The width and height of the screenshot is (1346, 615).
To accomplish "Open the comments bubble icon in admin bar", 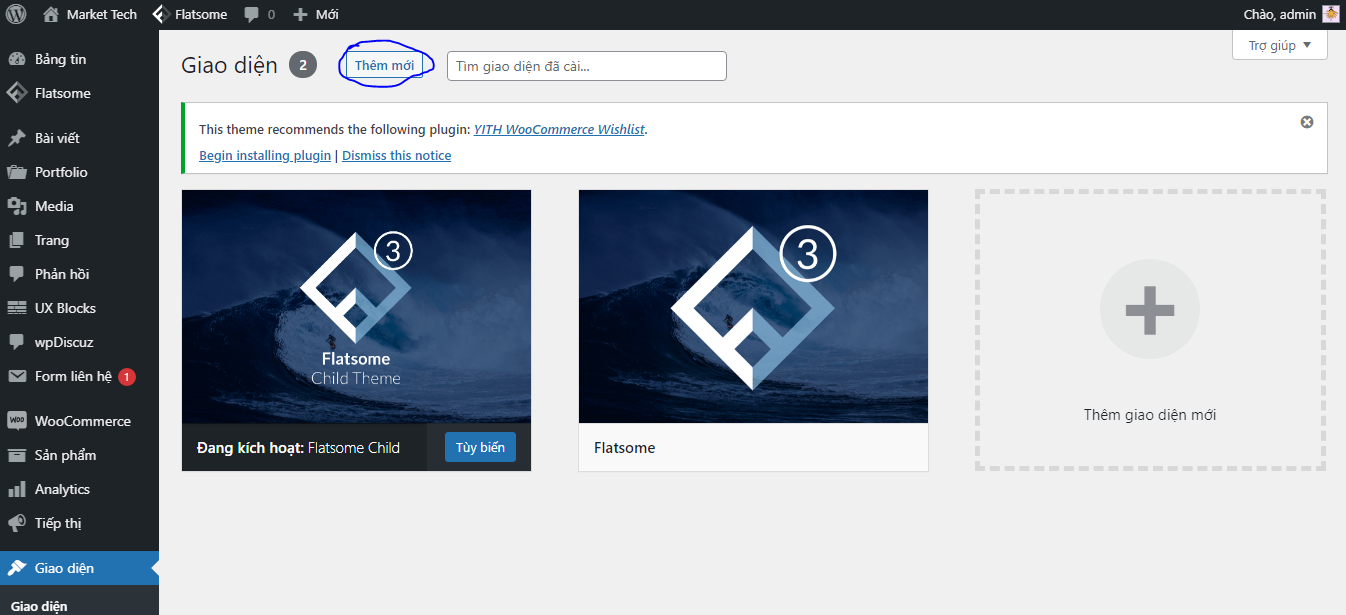I will pos(252,15).
